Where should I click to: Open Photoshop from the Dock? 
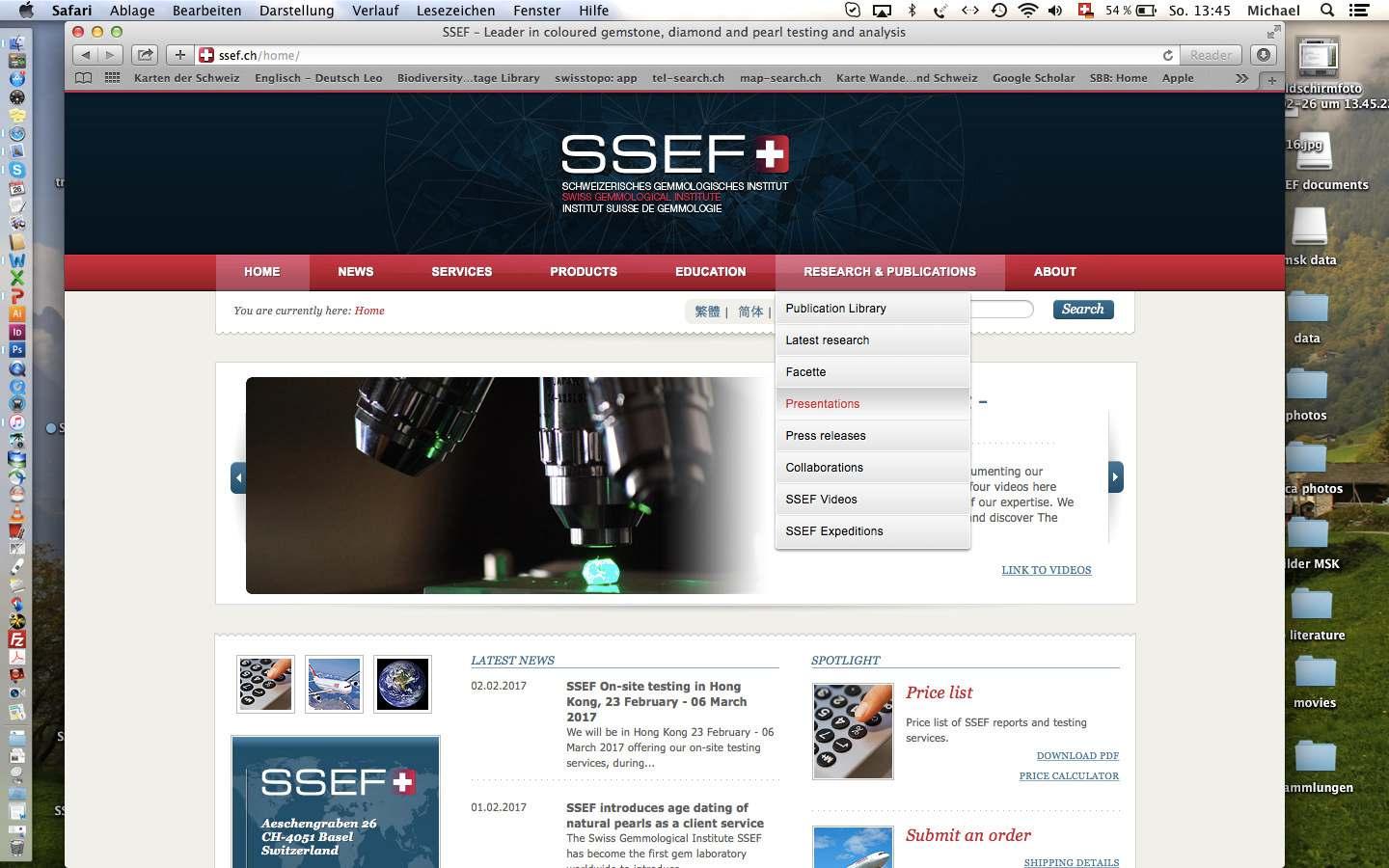coord(16,350)
